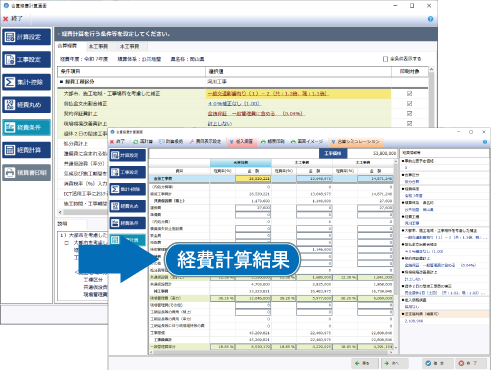This screenshot has height=370, width=491.
Task: Open 経費丸め in the back window sidebar
Action: (x=27, y=105)
